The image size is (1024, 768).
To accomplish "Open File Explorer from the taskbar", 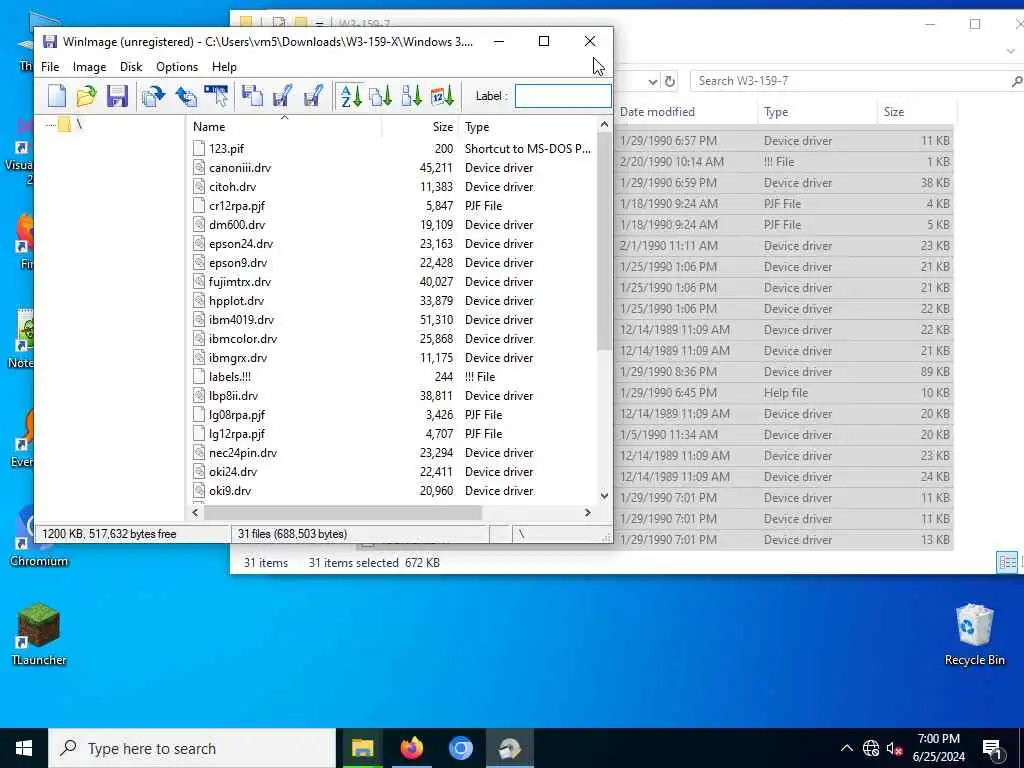I will point(362,748).
